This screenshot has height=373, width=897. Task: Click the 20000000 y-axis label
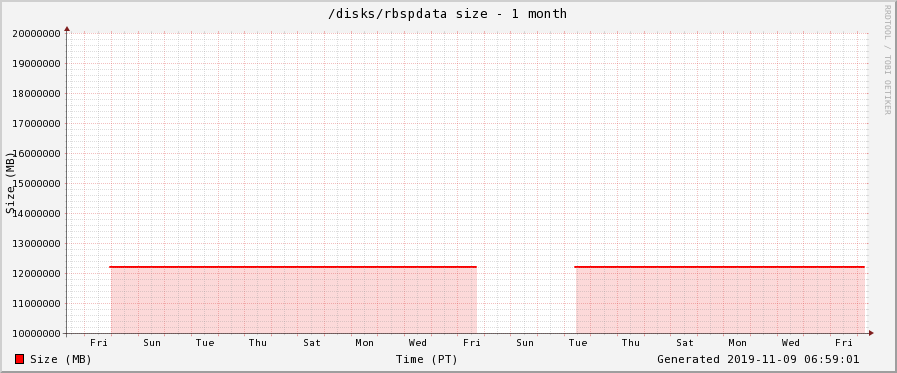(x=37, y=33)
